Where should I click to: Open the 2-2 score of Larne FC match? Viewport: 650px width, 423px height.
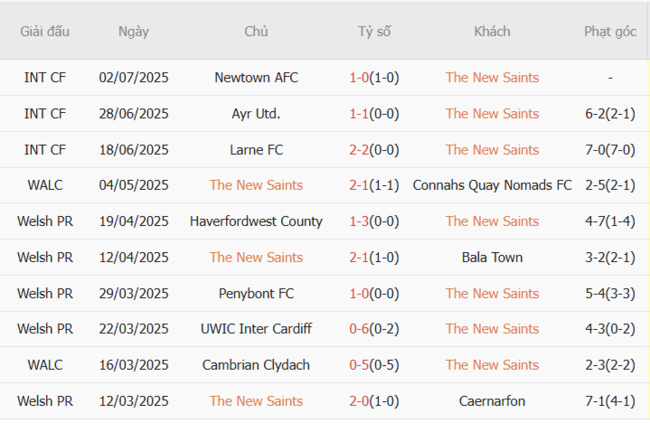click(x=374, y=150)
